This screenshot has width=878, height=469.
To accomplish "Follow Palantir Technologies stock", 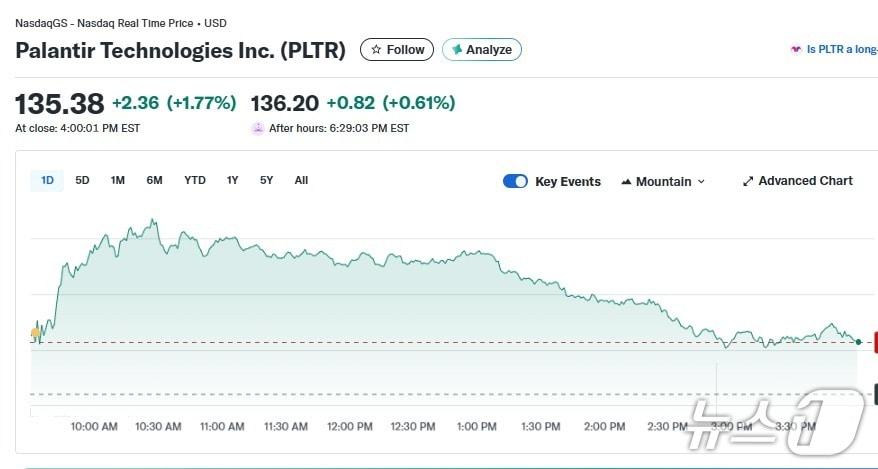I will [x=397, y=49].
